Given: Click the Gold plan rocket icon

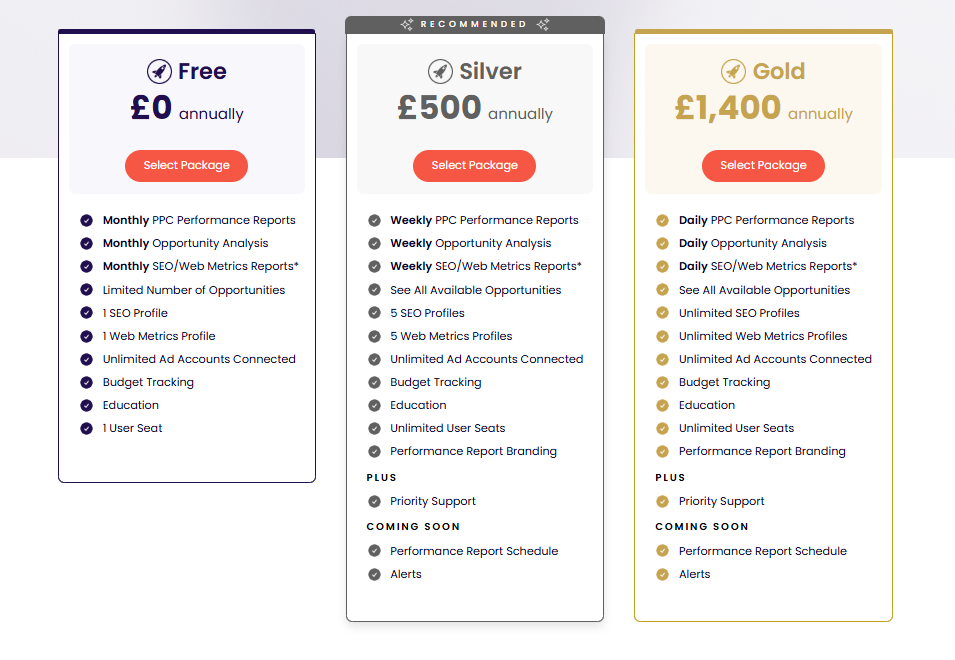Looking at the screenshot, I should pos(733,71).
